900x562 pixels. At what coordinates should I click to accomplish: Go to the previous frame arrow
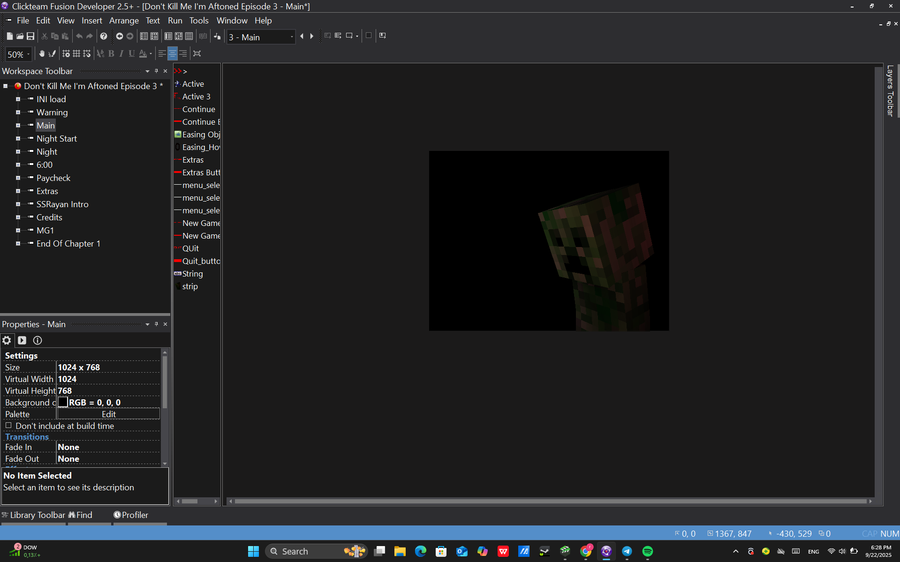pos(302,36)
